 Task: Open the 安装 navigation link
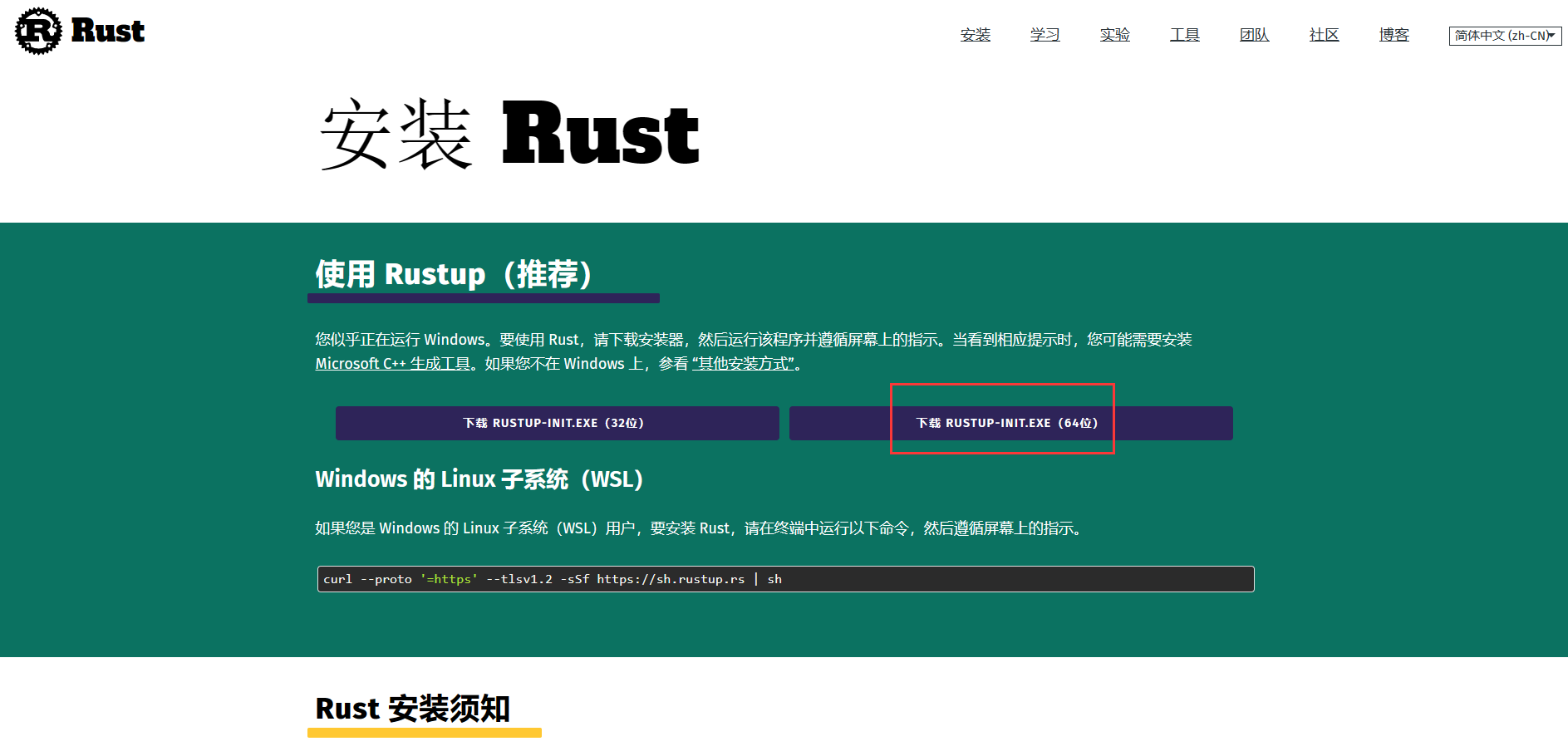point(975,35)
